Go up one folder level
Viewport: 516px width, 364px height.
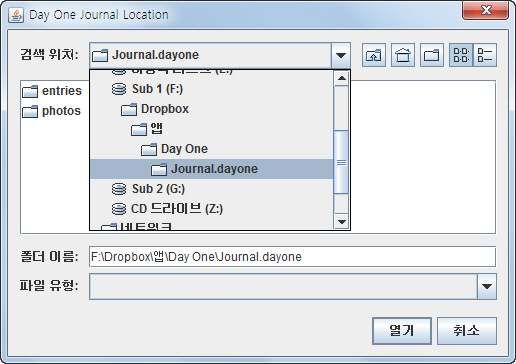[374, 55]
